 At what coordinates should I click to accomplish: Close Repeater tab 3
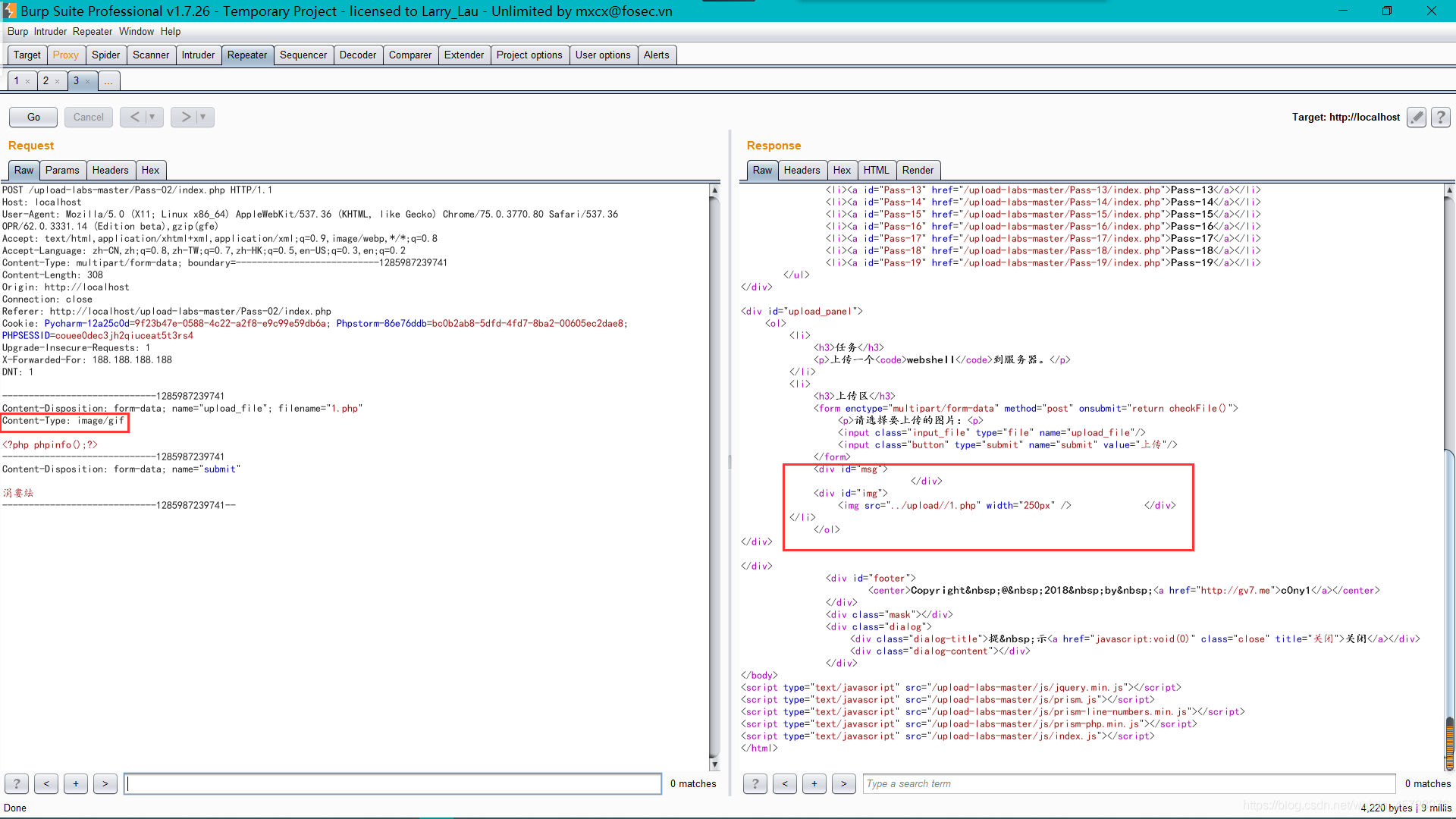(x=87, y=81)
